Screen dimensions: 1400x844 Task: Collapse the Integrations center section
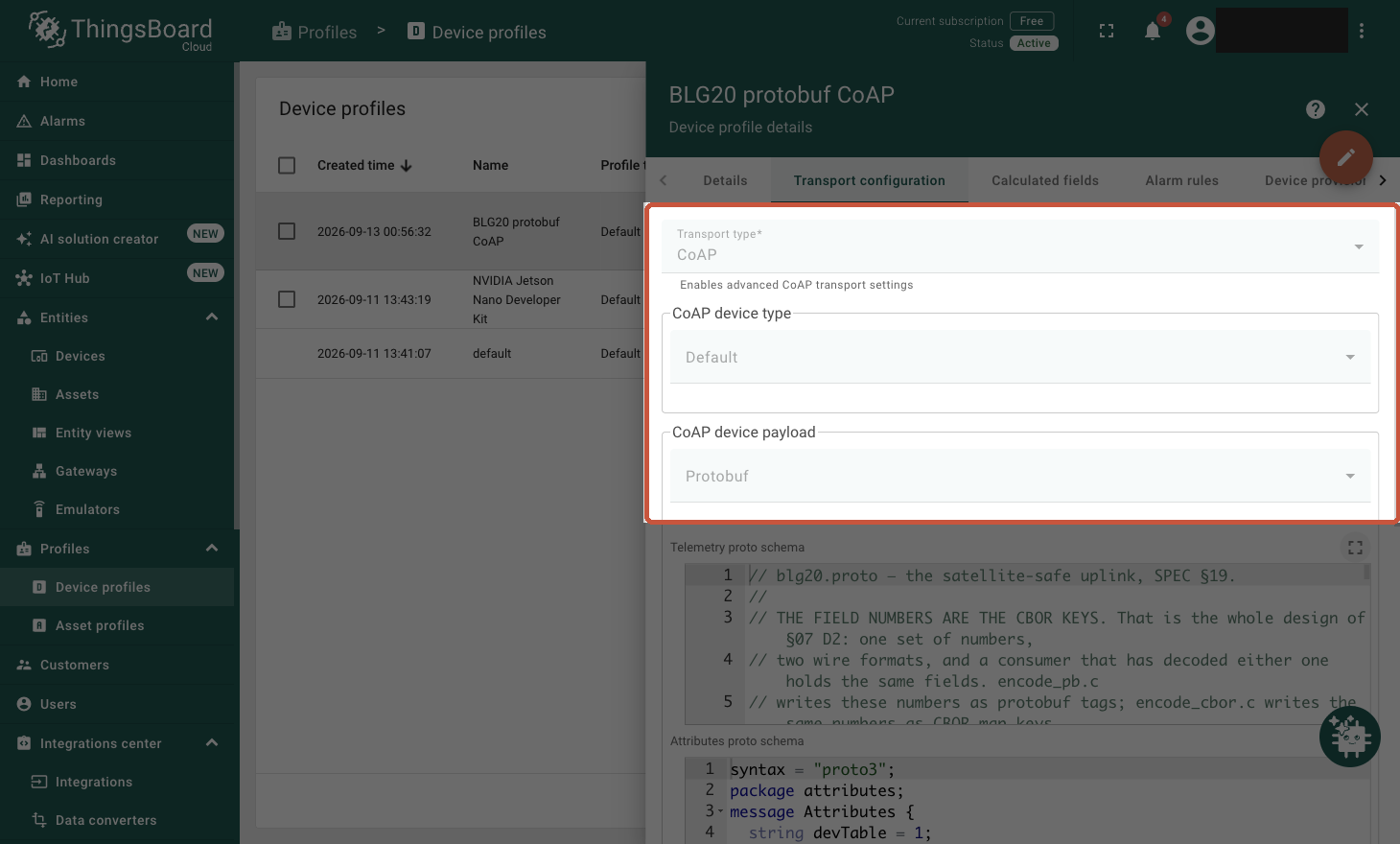point(212,743)
